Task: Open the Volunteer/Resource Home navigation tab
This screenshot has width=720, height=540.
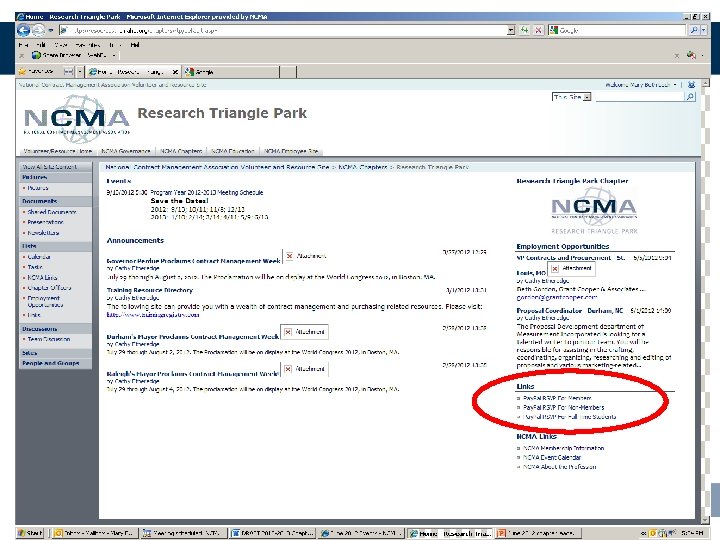Action: (58, 151)
